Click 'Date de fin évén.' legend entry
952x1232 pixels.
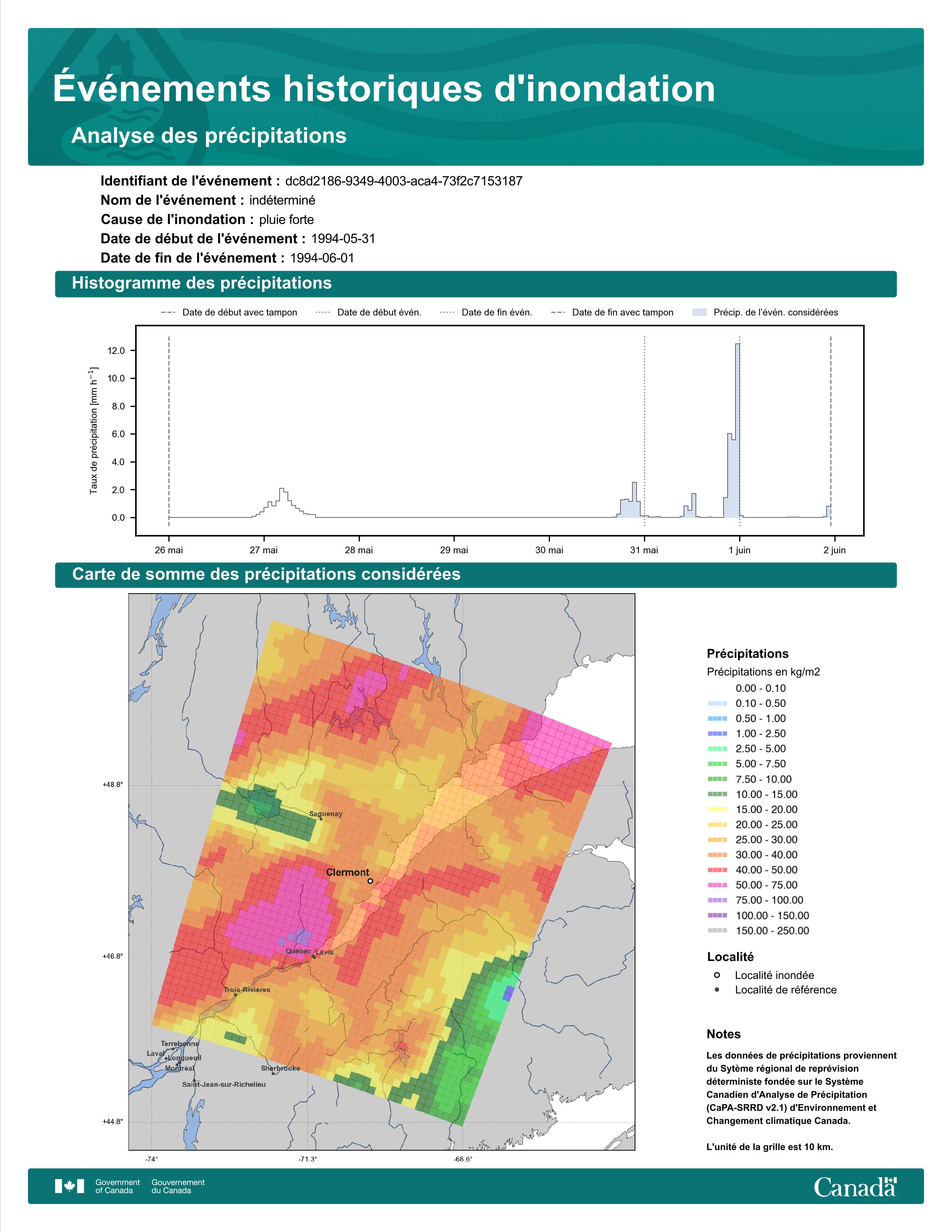(486, 312)
